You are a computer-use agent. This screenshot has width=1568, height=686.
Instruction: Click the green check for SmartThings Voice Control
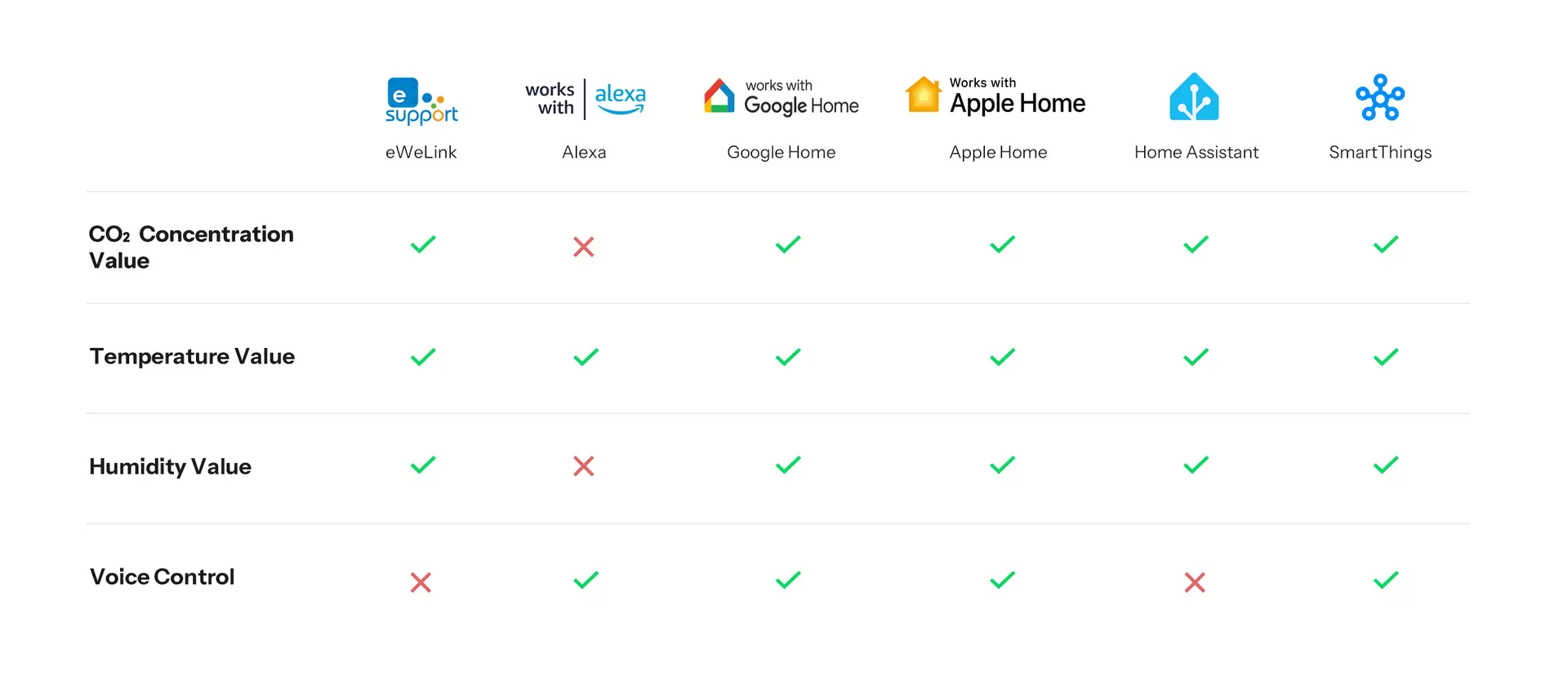click(1386, 580)
